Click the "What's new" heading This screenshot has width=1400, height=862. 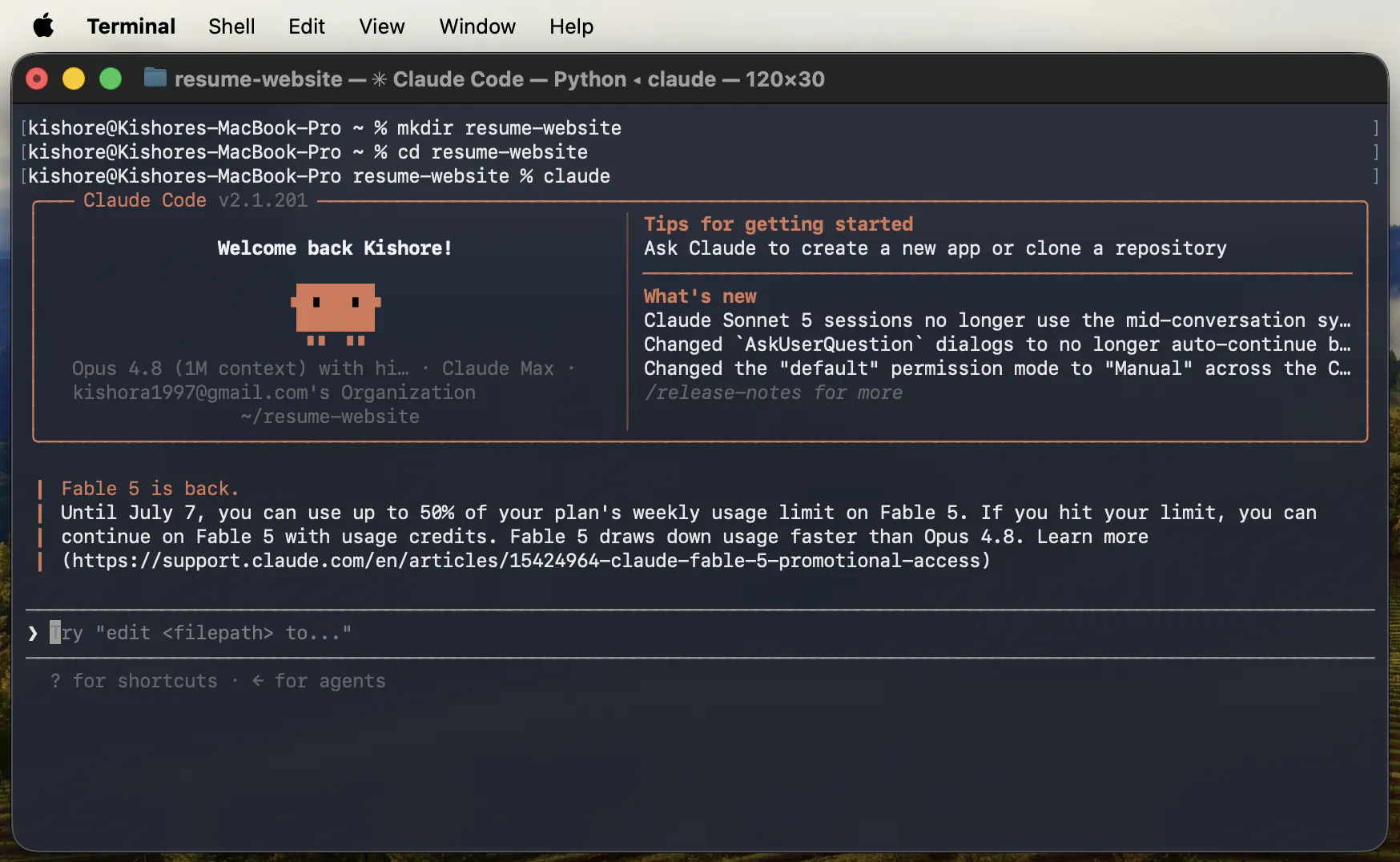click(x=700, y=296)
